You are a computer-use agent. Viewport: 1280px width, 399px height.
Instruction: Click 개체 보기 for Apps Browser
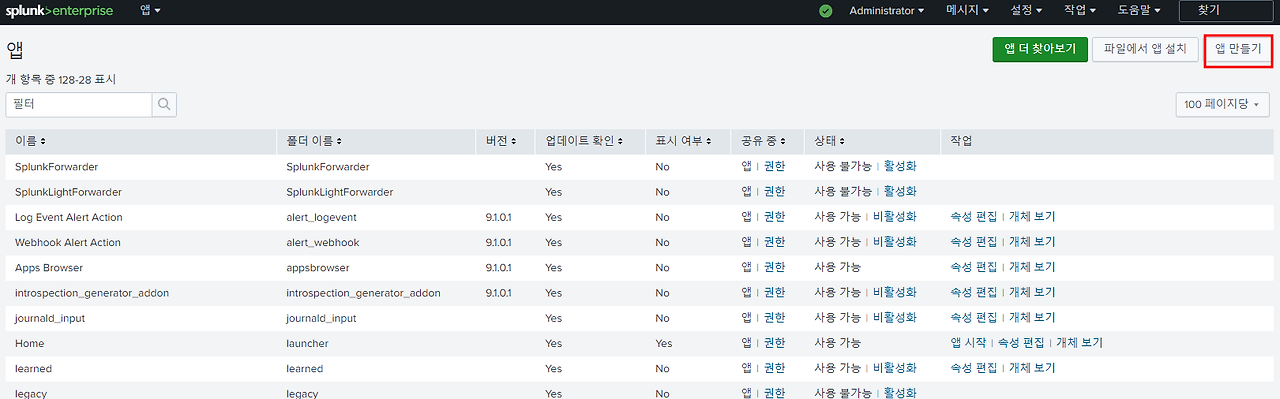pyautogui.click(x=1032, y=267)
